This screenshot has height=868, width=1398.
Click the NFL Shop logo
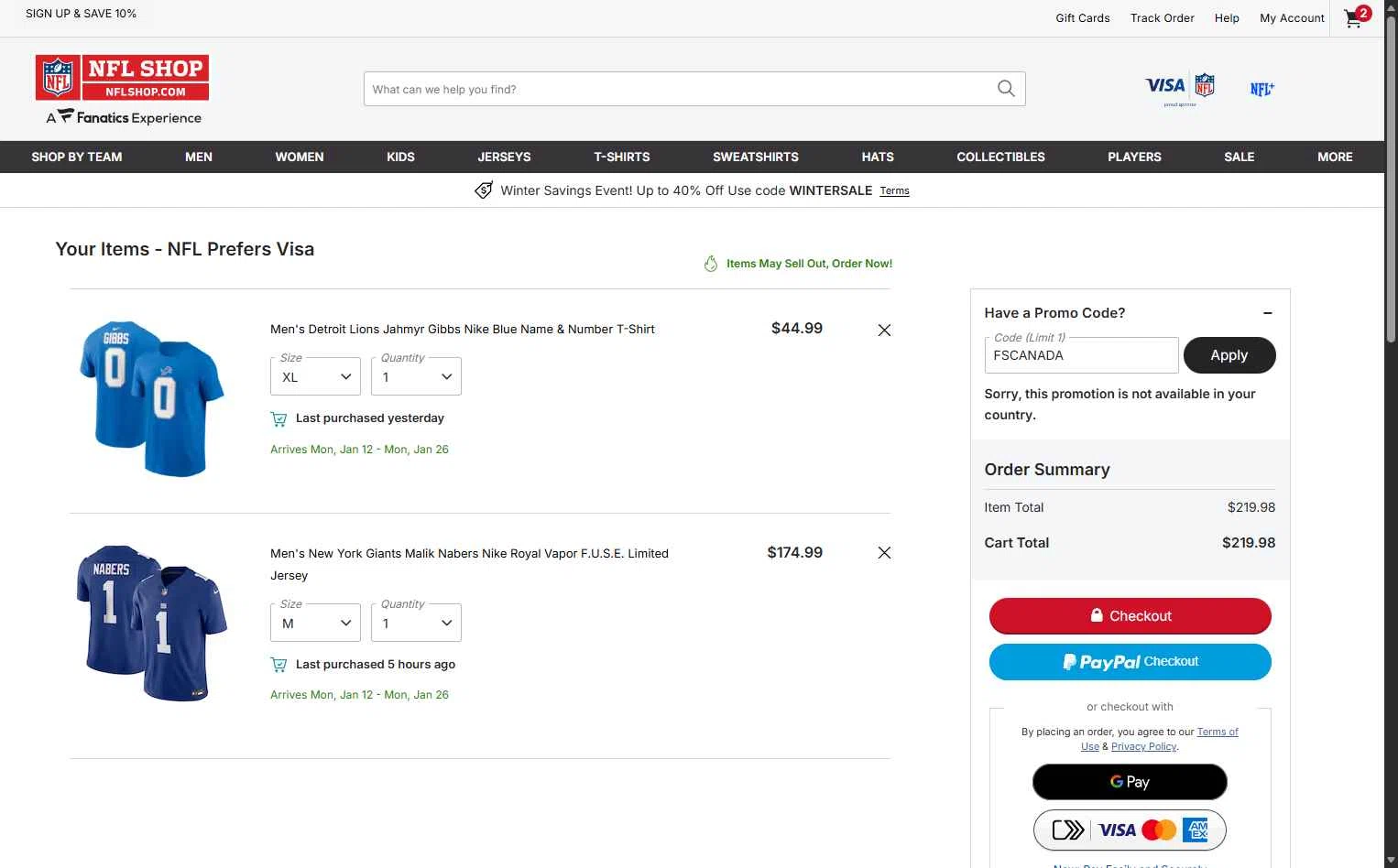(x=122, y=78)
